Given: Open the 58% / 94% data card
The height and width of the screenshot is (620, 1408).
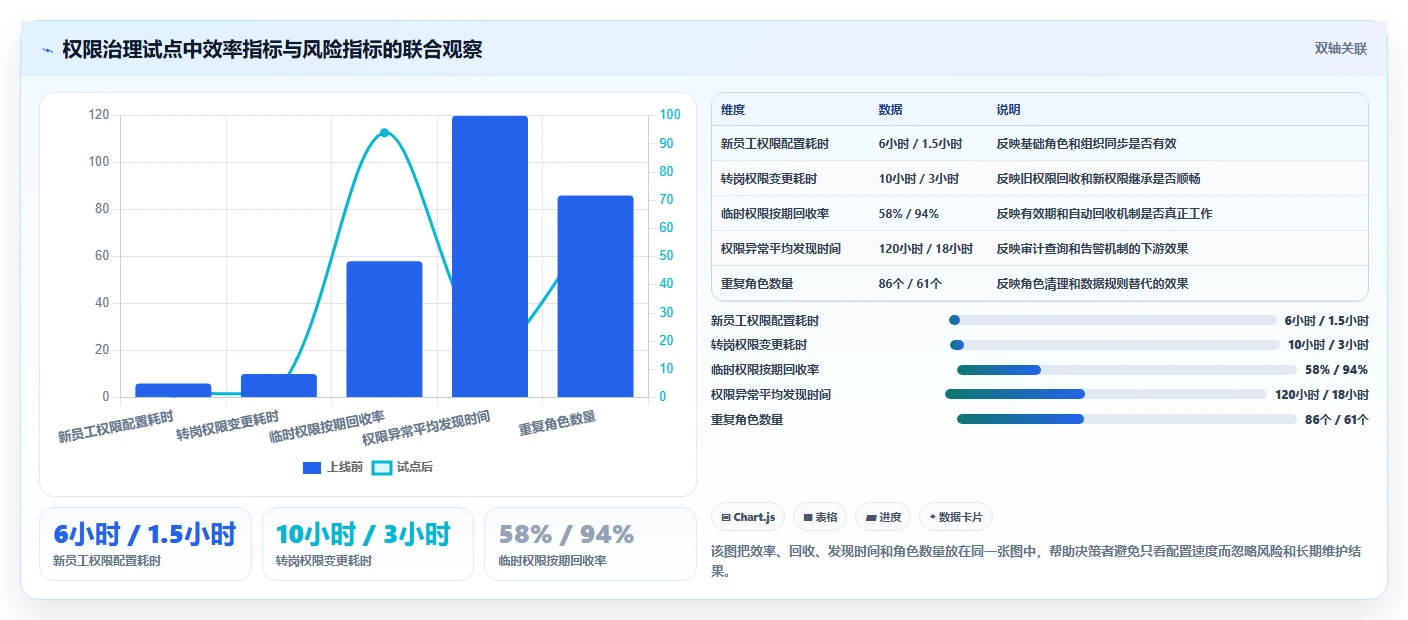Looking at the screenshot, I should [590, 544].
